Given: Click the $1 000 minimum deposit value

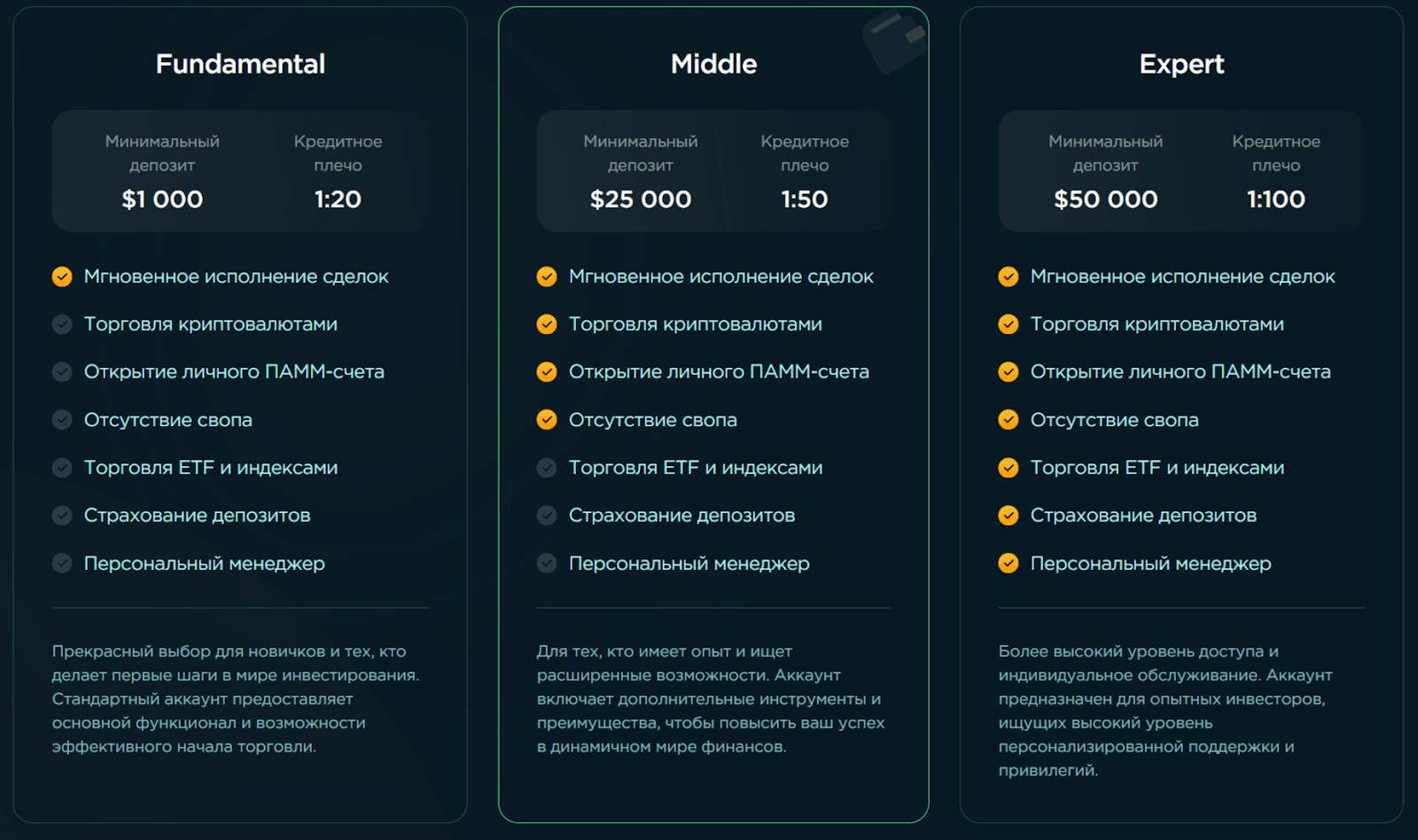Looking at the screenshot, I should 162,199.
